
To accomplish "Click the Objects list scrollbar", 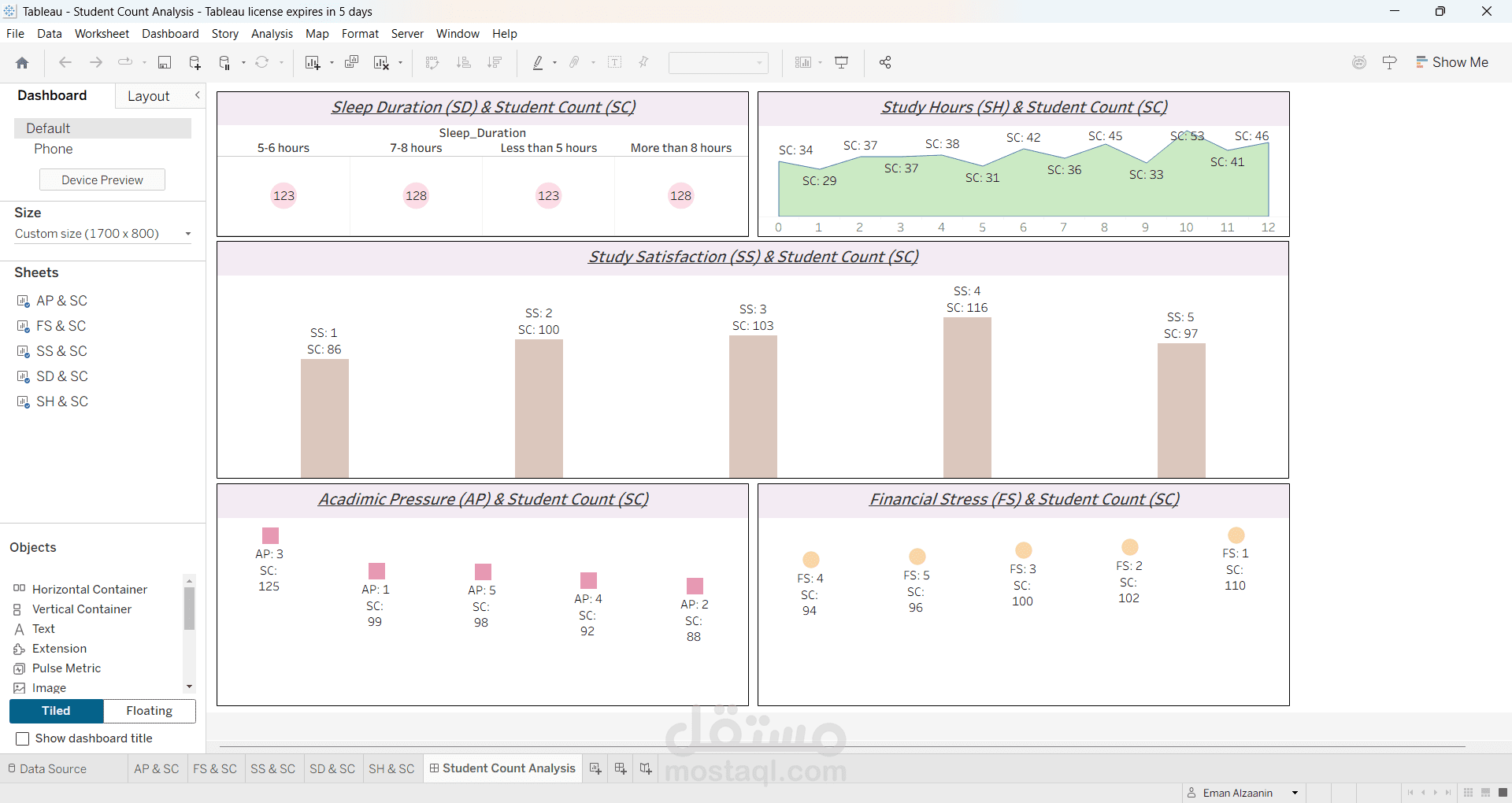I will pos(189,608).
